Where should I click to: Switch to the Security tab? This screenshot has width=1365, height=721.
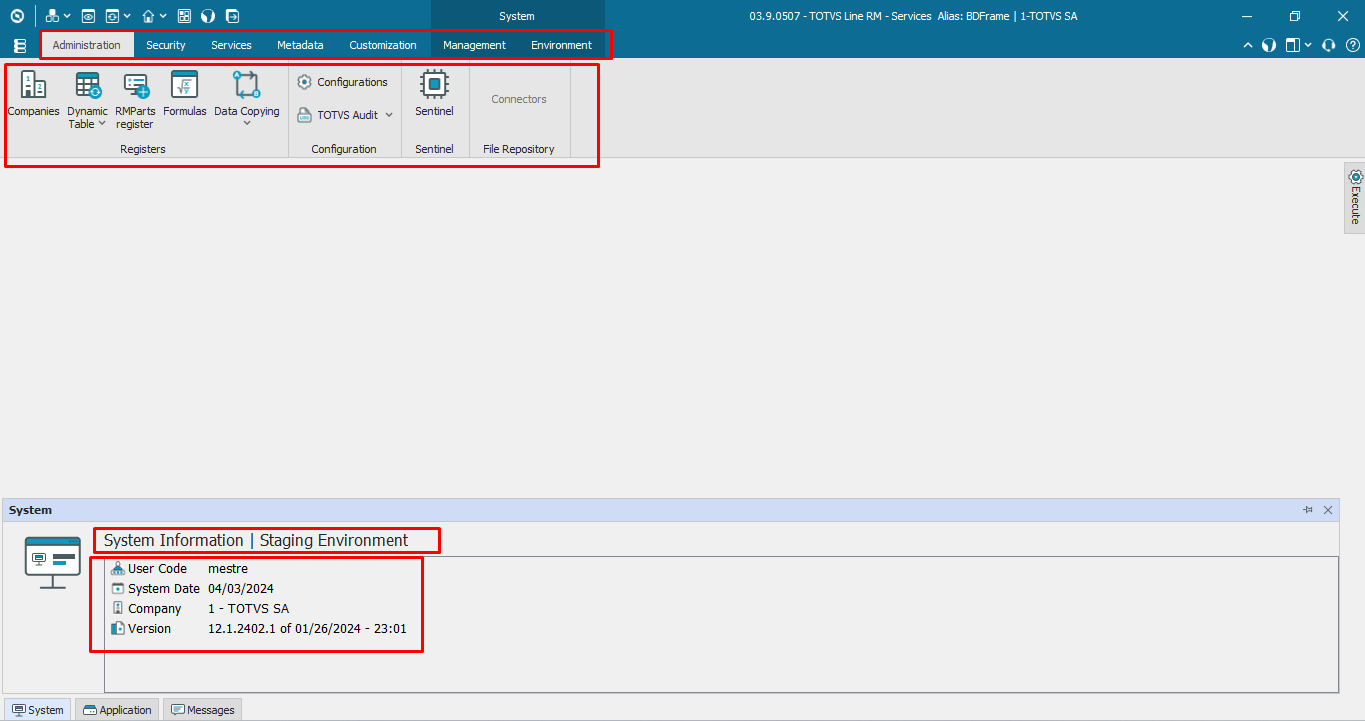[166, 45]
